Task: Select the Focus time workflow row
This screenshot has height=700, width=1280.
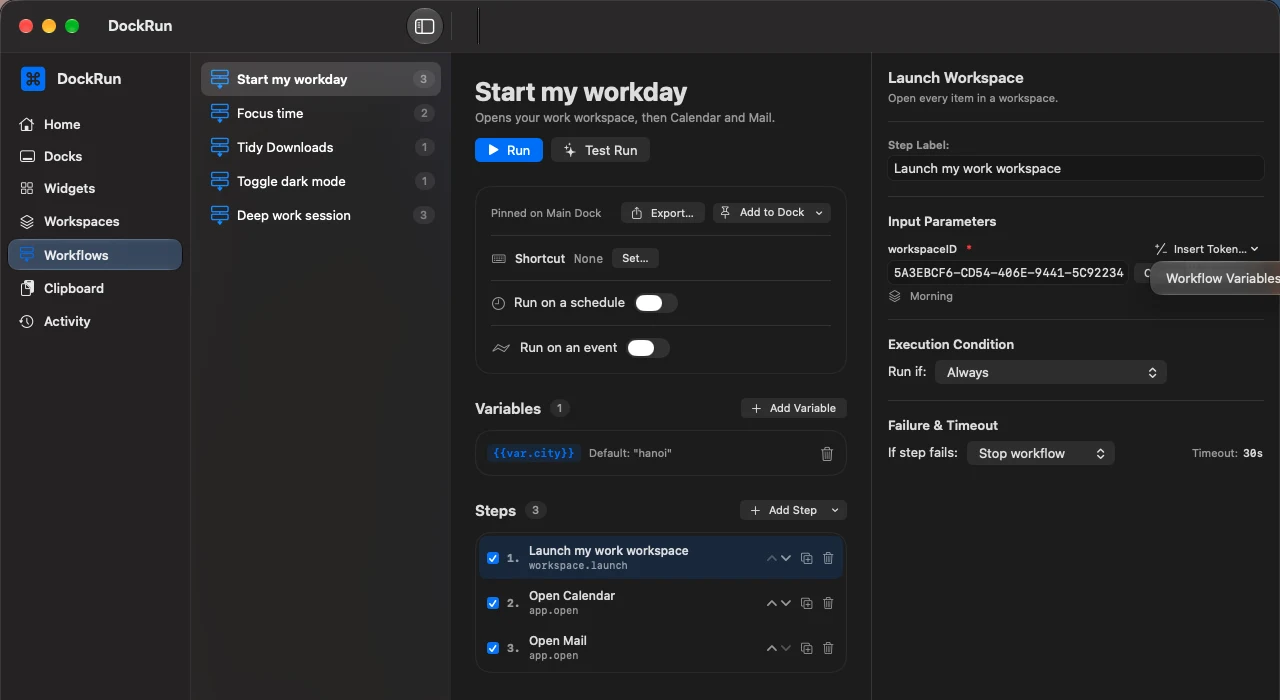Action: point(321,113)
